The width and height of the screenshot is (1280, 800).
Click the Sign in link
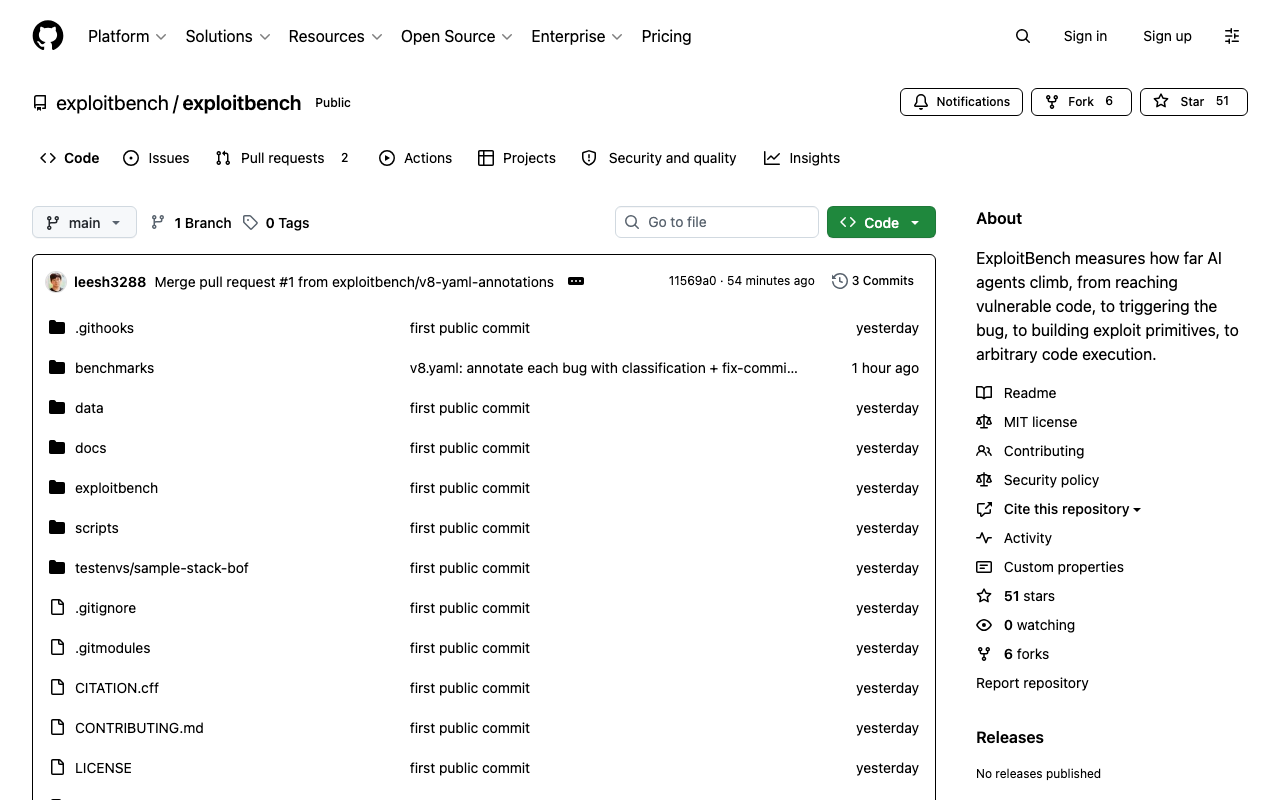tap(1085, 36)
